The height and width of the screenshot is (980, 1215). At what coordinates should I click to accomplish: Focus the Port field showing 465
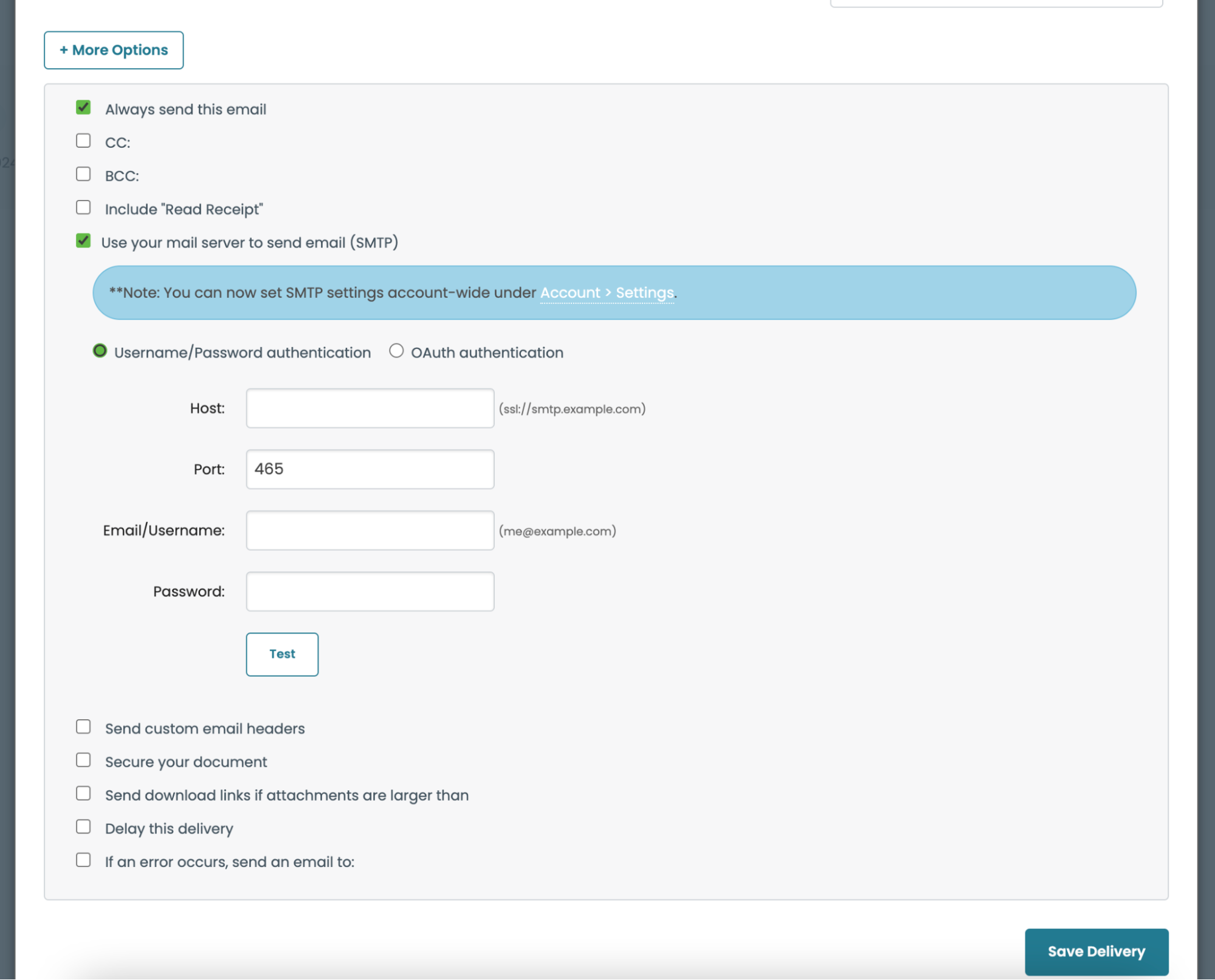click(x=370, y=469)
